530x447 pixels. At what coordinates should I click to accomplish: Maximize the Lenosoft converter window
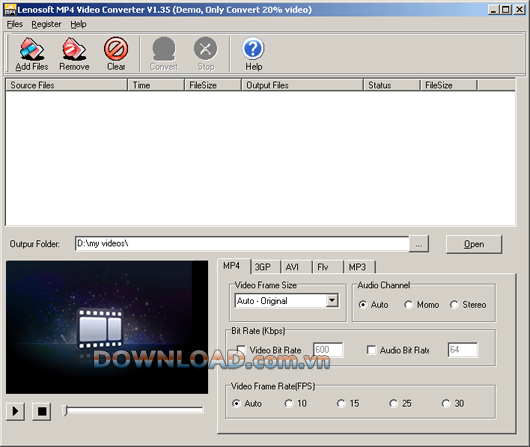pyautogui.click(x=506, y=9)
